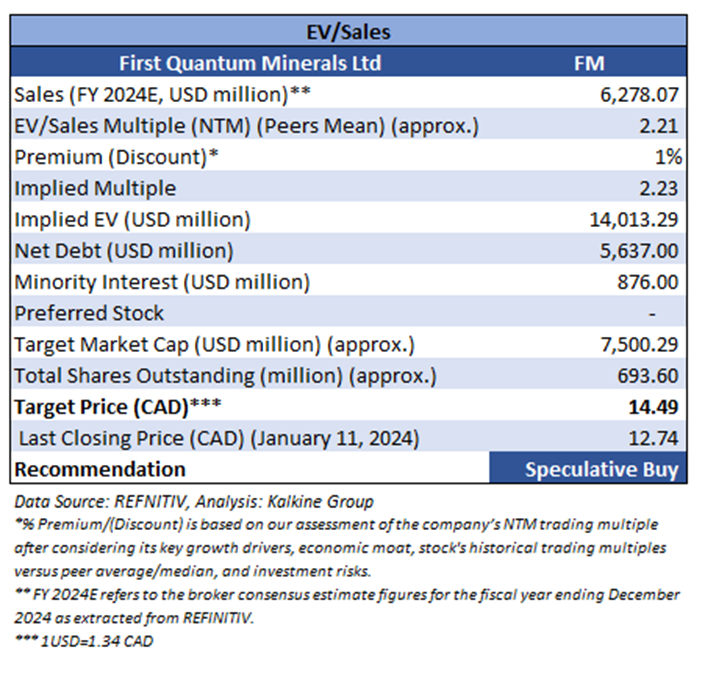Select the Last Closing Price (CAD) label

(219, 438)
